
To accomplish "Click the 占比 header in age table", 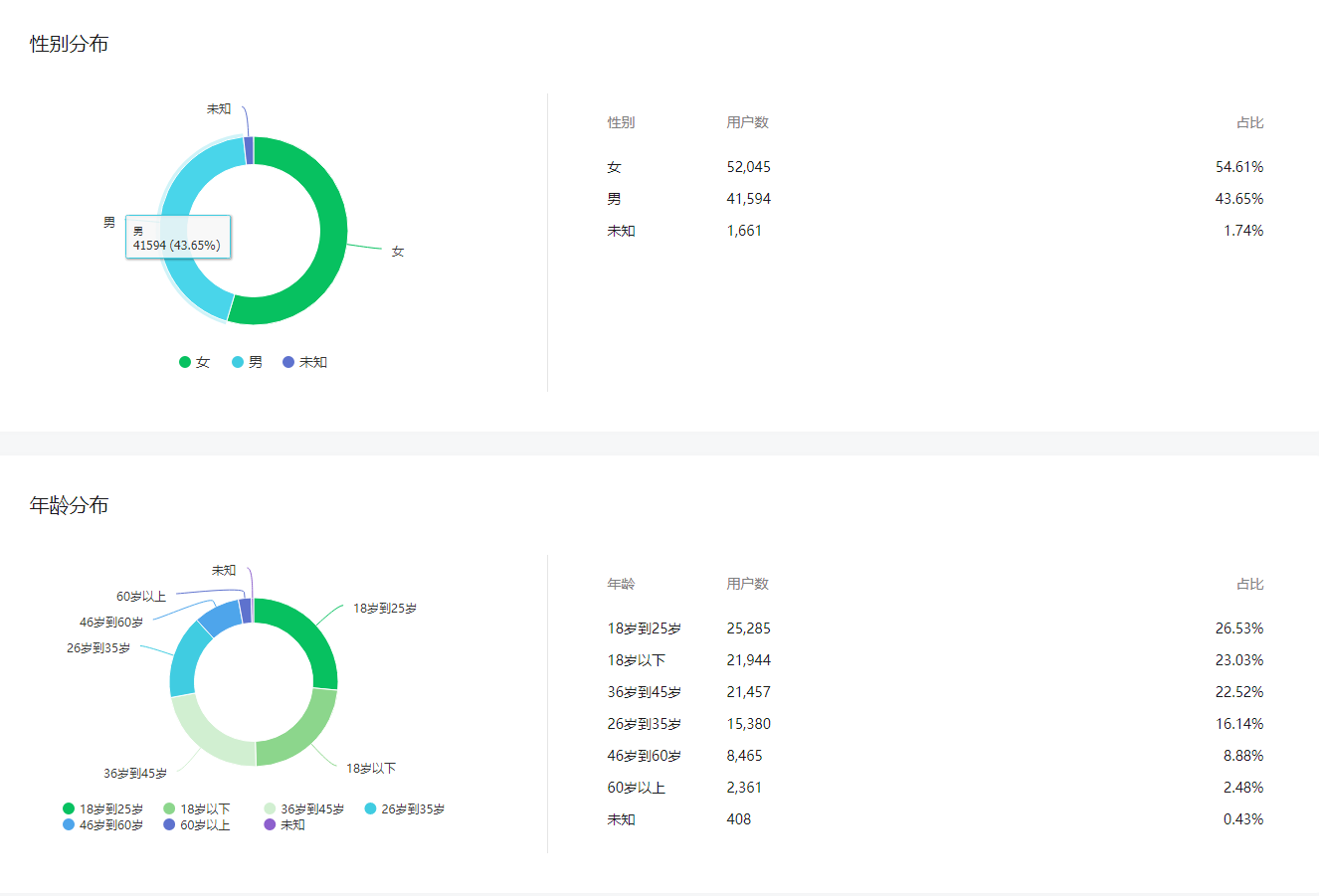I will (x=1250, y=584).
